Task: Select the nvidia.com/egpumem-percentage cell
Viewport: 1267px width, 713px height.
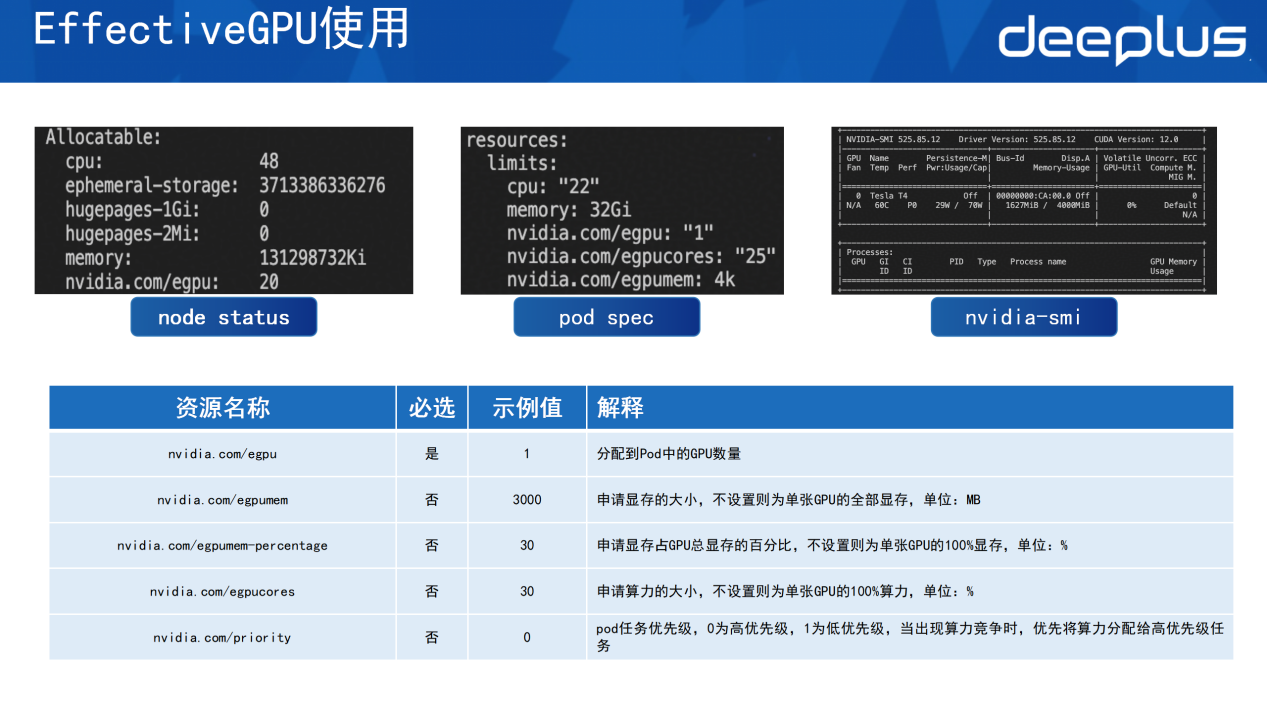Action: pyautogui.click(x=222, y=546)
